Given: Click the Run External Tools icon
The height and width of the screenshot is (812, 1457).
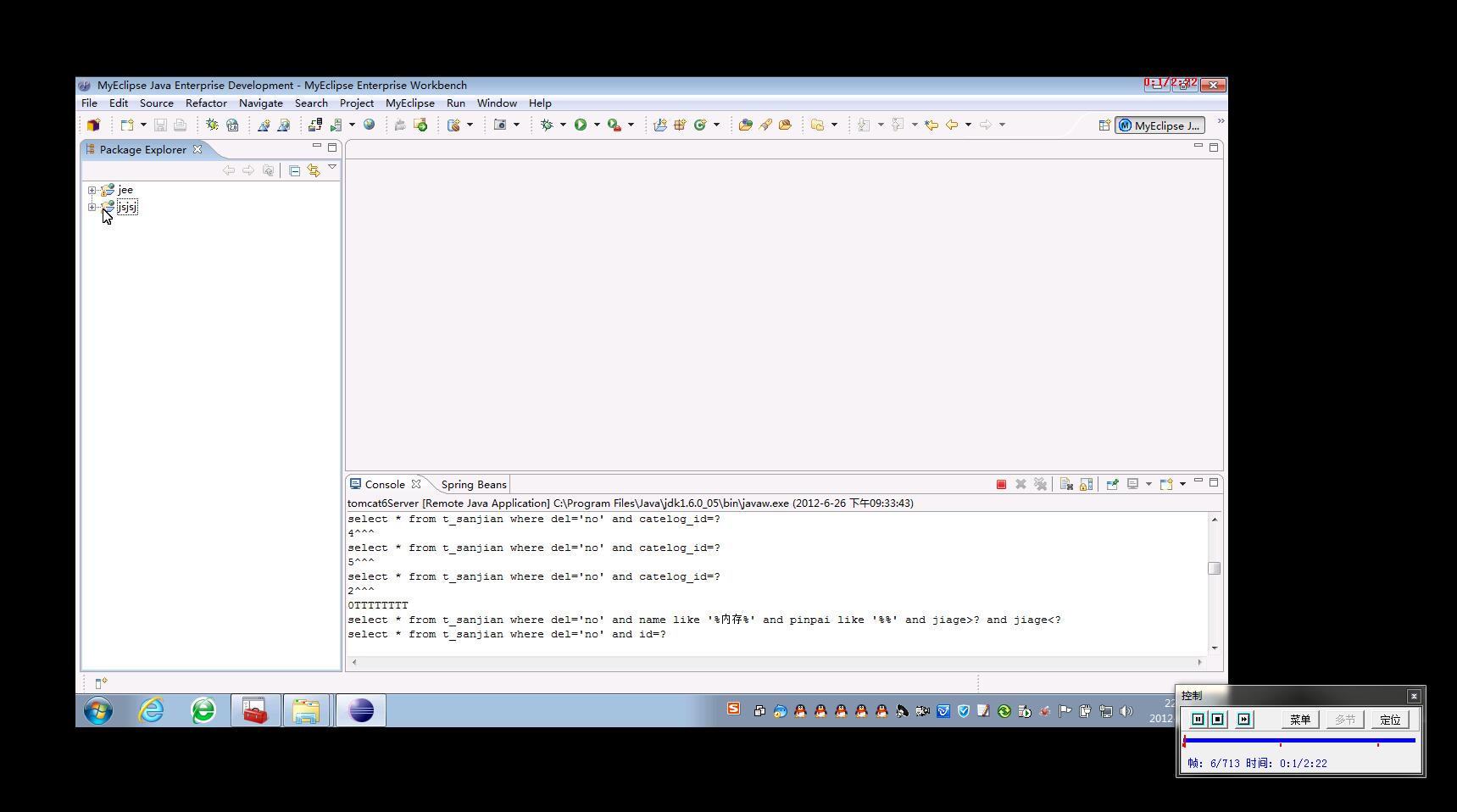Looking at the screenshot, I should [x=614, y=125].
